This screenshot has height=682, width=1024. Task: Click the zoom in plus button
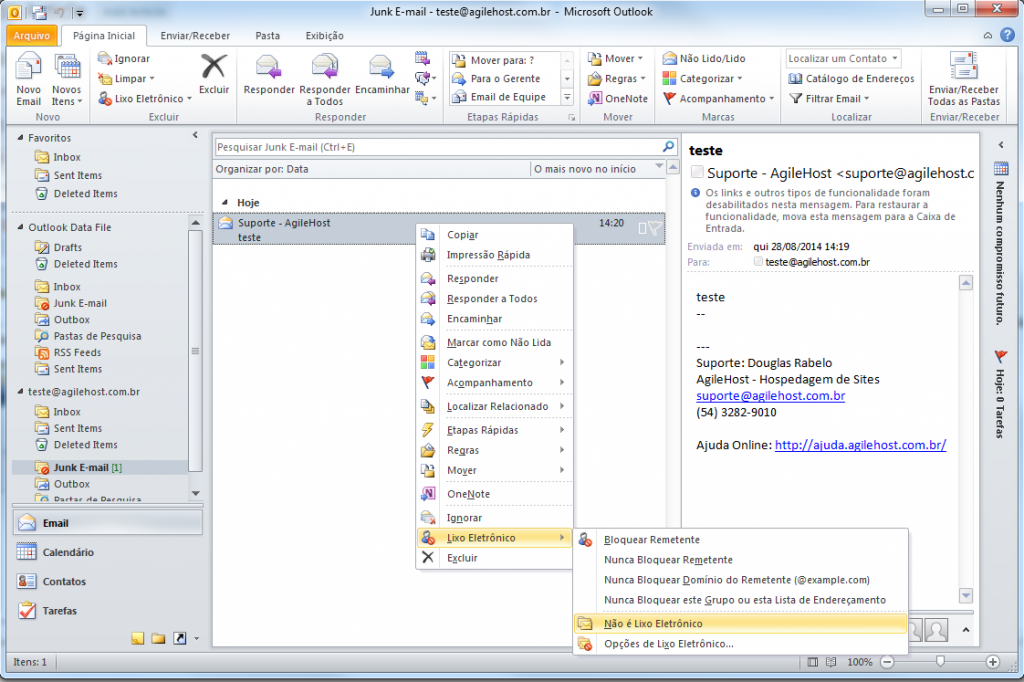[x=993, y=662]
